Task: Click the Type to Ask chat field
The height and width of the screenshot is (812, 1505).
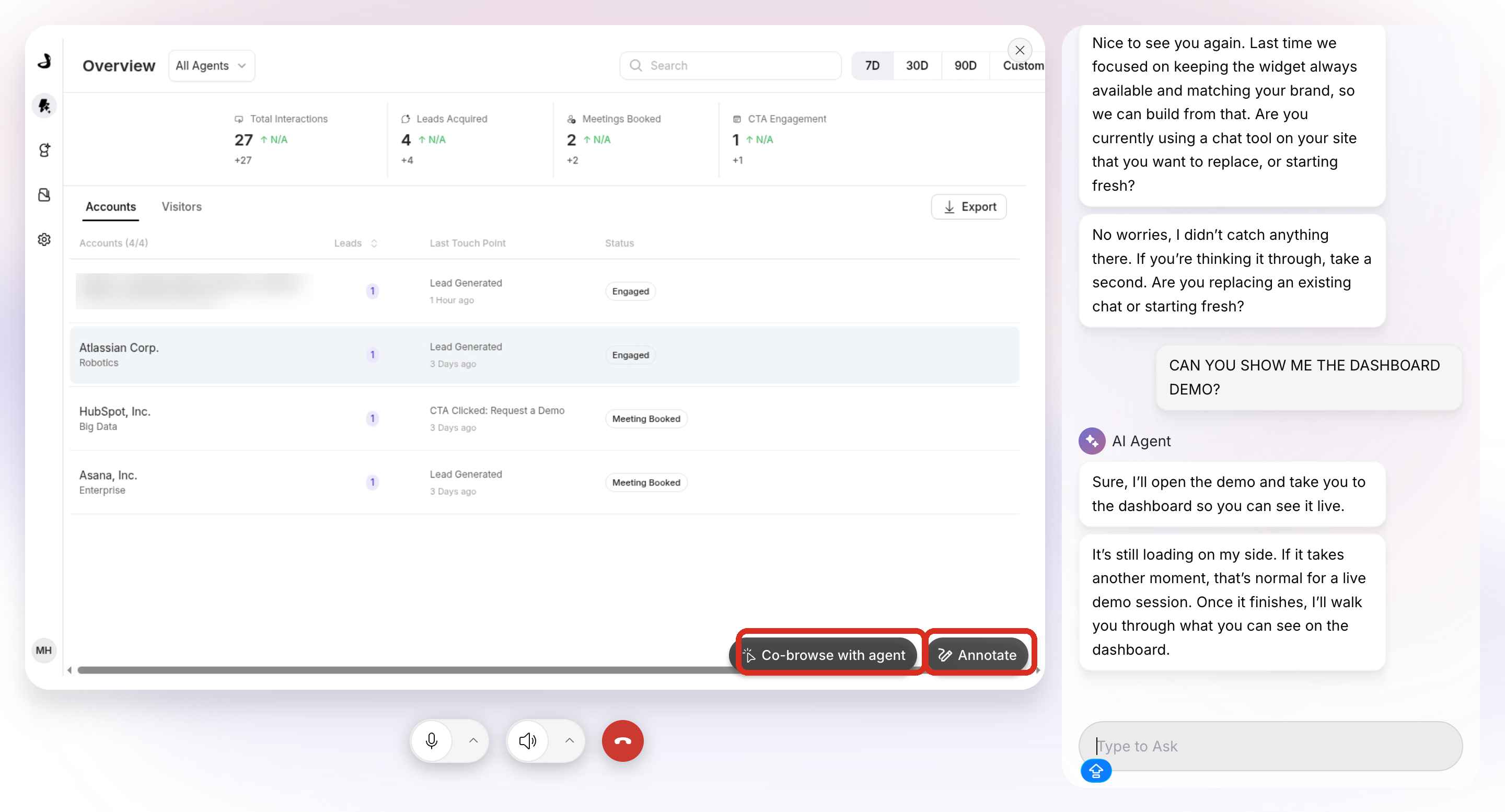Action: pos(1270,746)
